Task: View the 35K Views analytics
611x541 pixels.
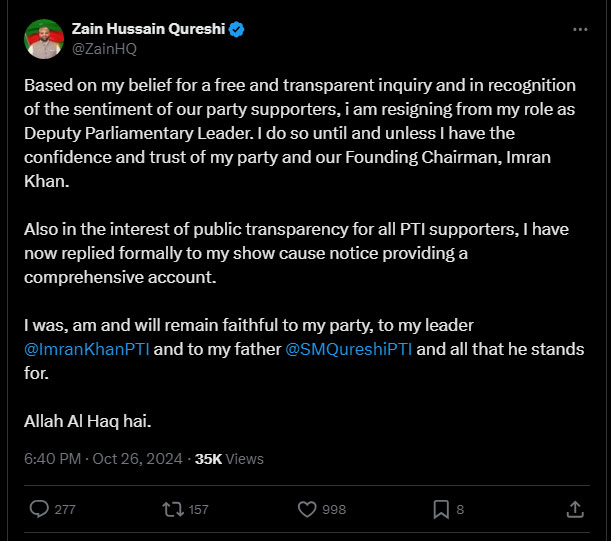Action: point(229,459)
